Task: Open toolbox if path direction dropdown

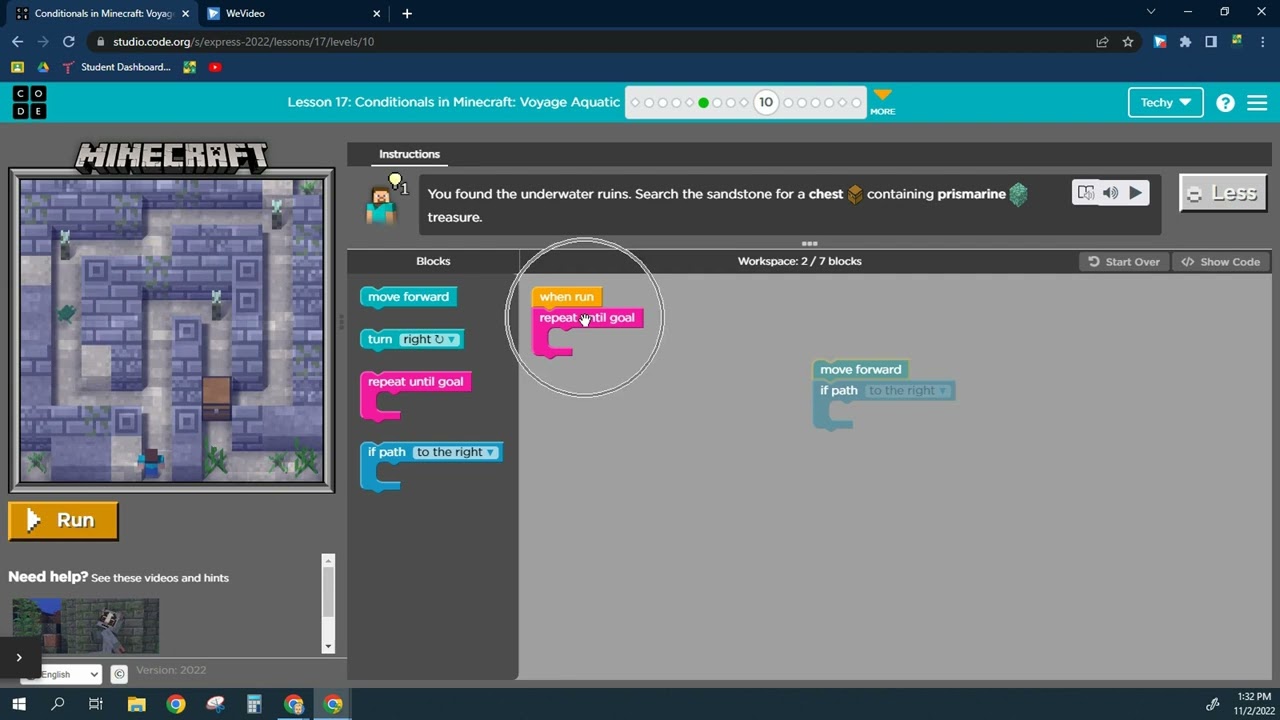Action: tap(455, 452)
